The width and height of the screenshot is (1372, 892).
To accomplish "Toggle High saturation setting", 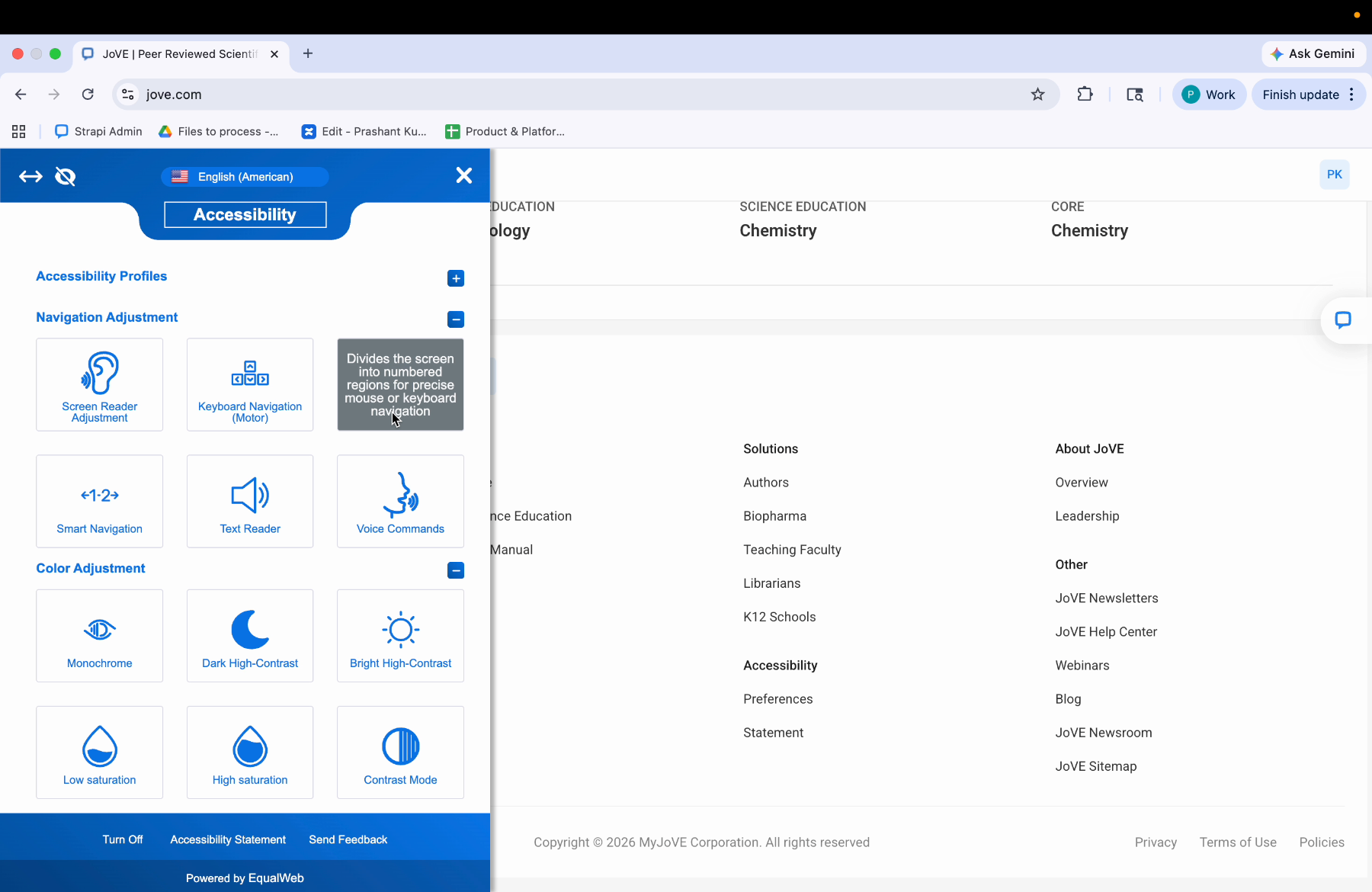I will tap(250, 752).
